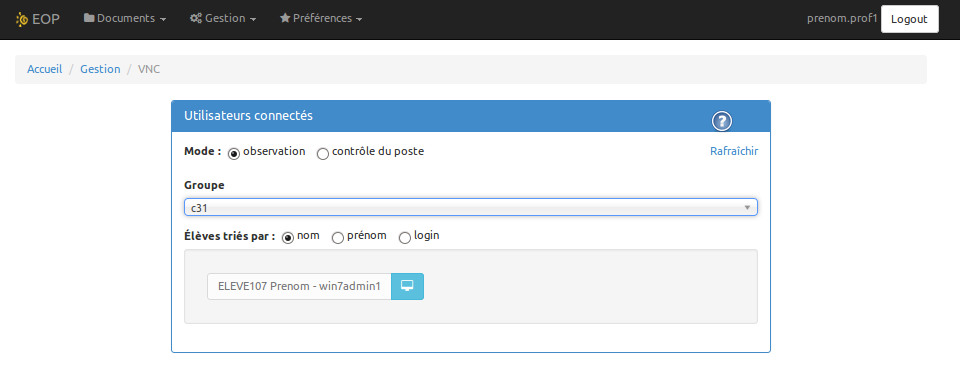Viewport: 960px width, 383px height.
Task: Select contrôle du poste mode
Action: 323,154
